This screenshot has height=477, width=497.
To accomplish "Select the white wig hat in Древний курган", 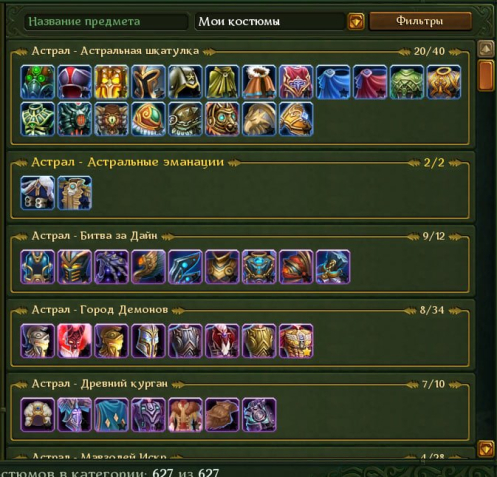I will point(38,415).
